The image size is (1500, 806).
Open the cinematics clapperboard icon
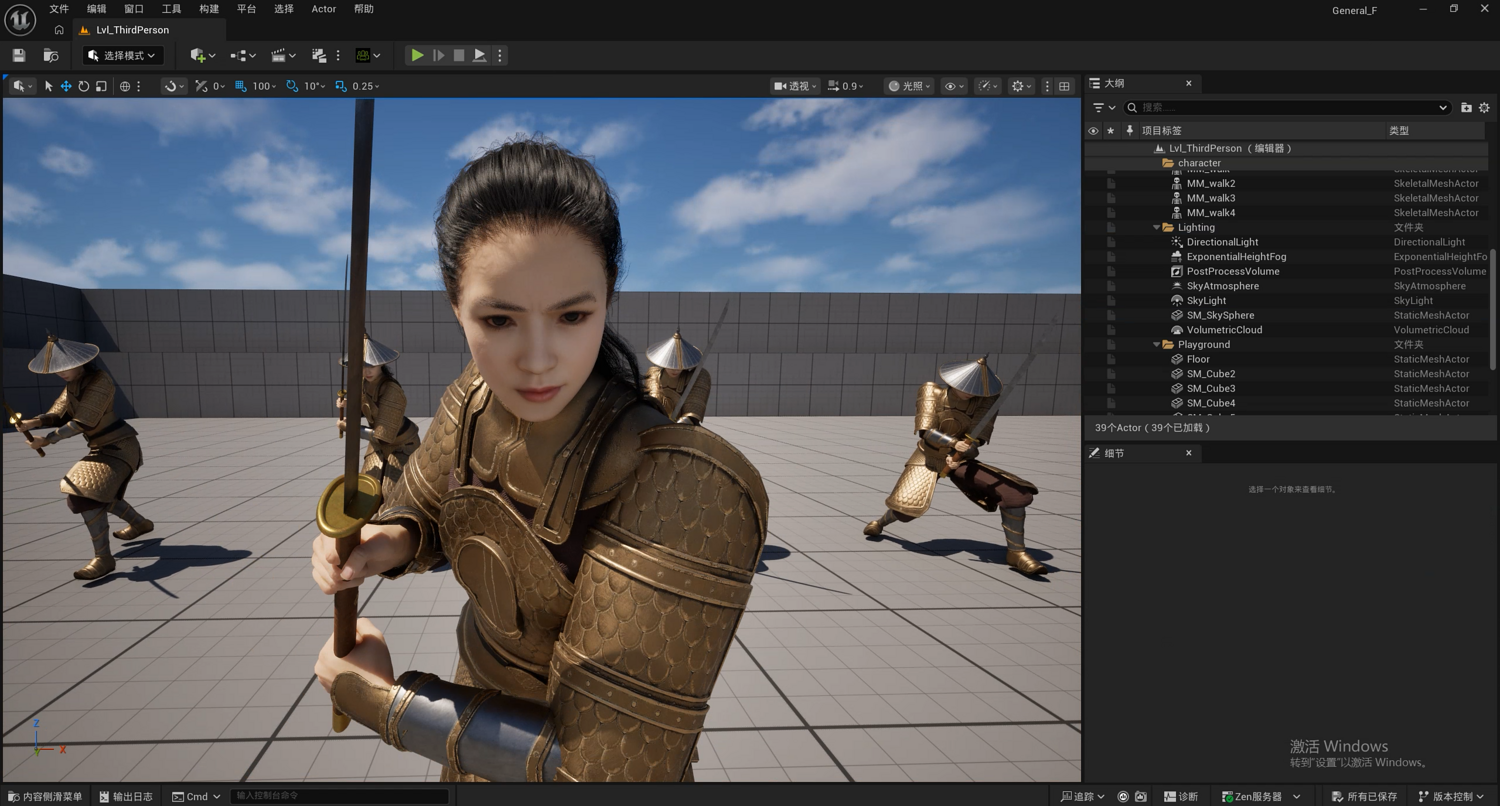click(279, 56)
